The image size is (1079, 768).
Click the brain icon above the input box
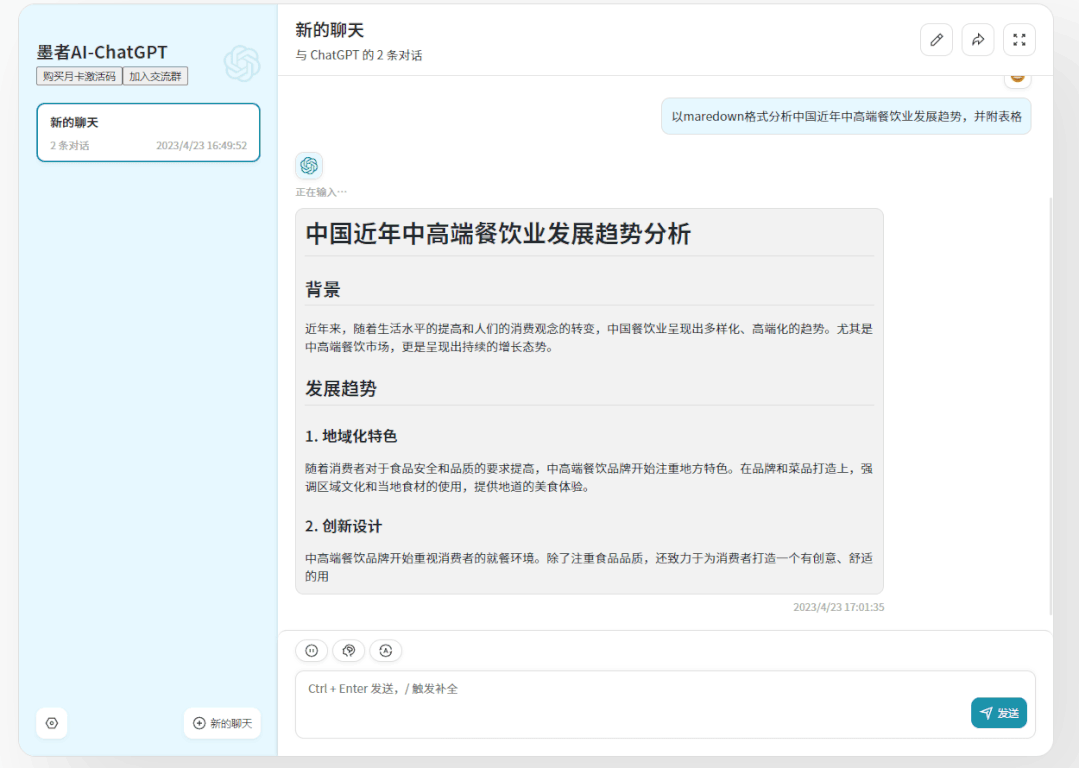point(349,651)
